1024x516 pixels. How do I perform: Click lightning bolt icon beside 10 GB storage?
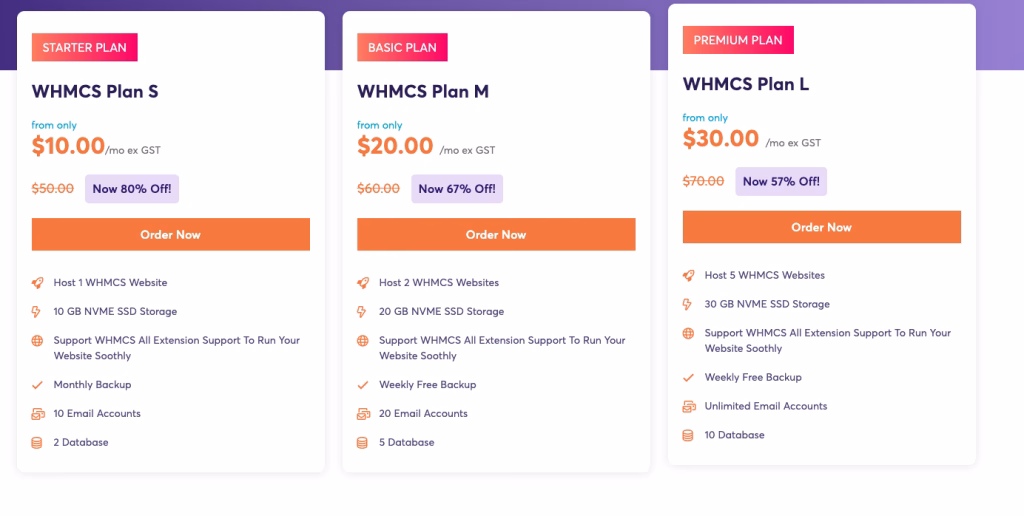tap(37, 312)
